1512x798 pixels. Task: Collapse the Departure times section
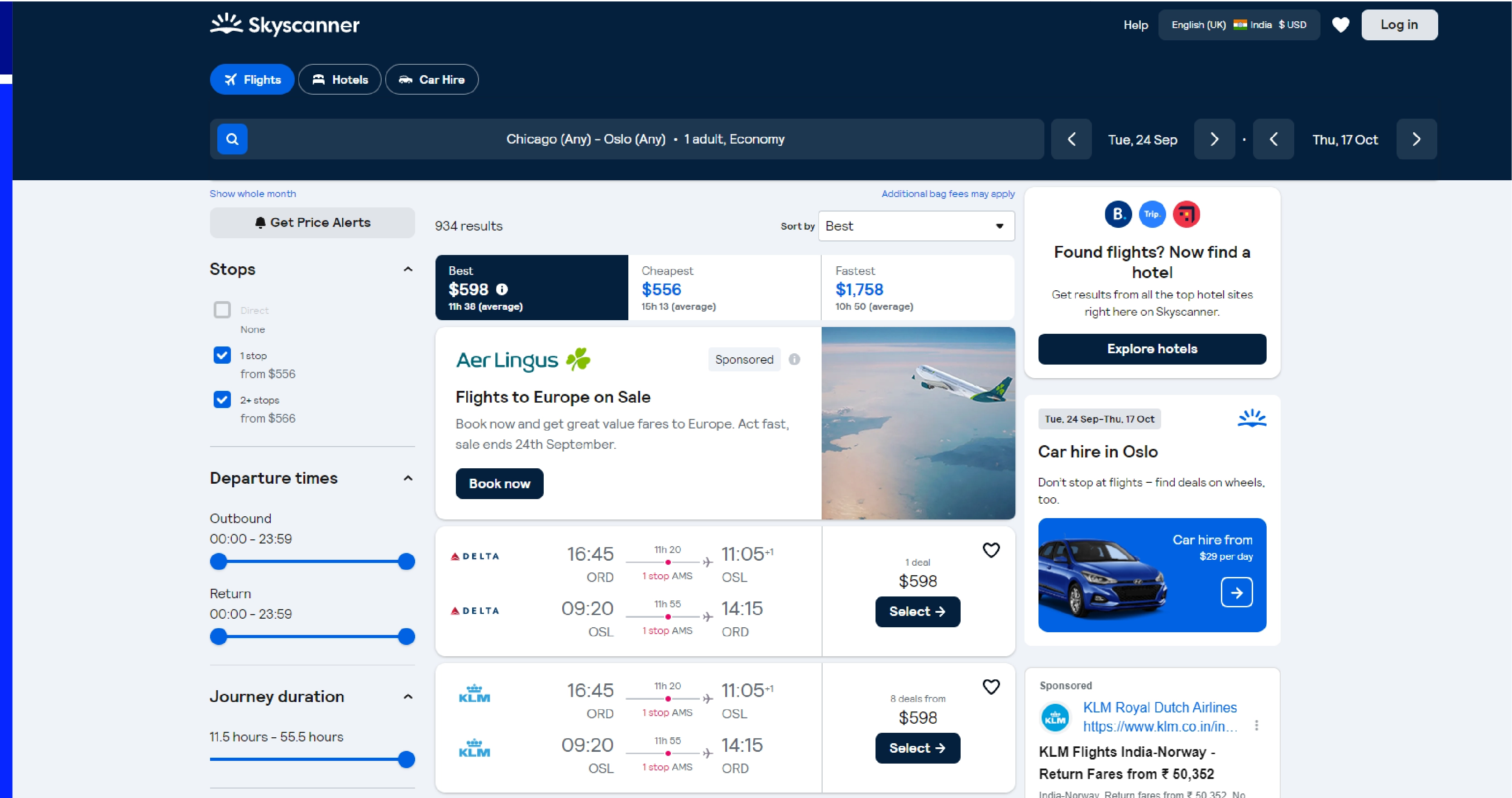click(407, 478)
